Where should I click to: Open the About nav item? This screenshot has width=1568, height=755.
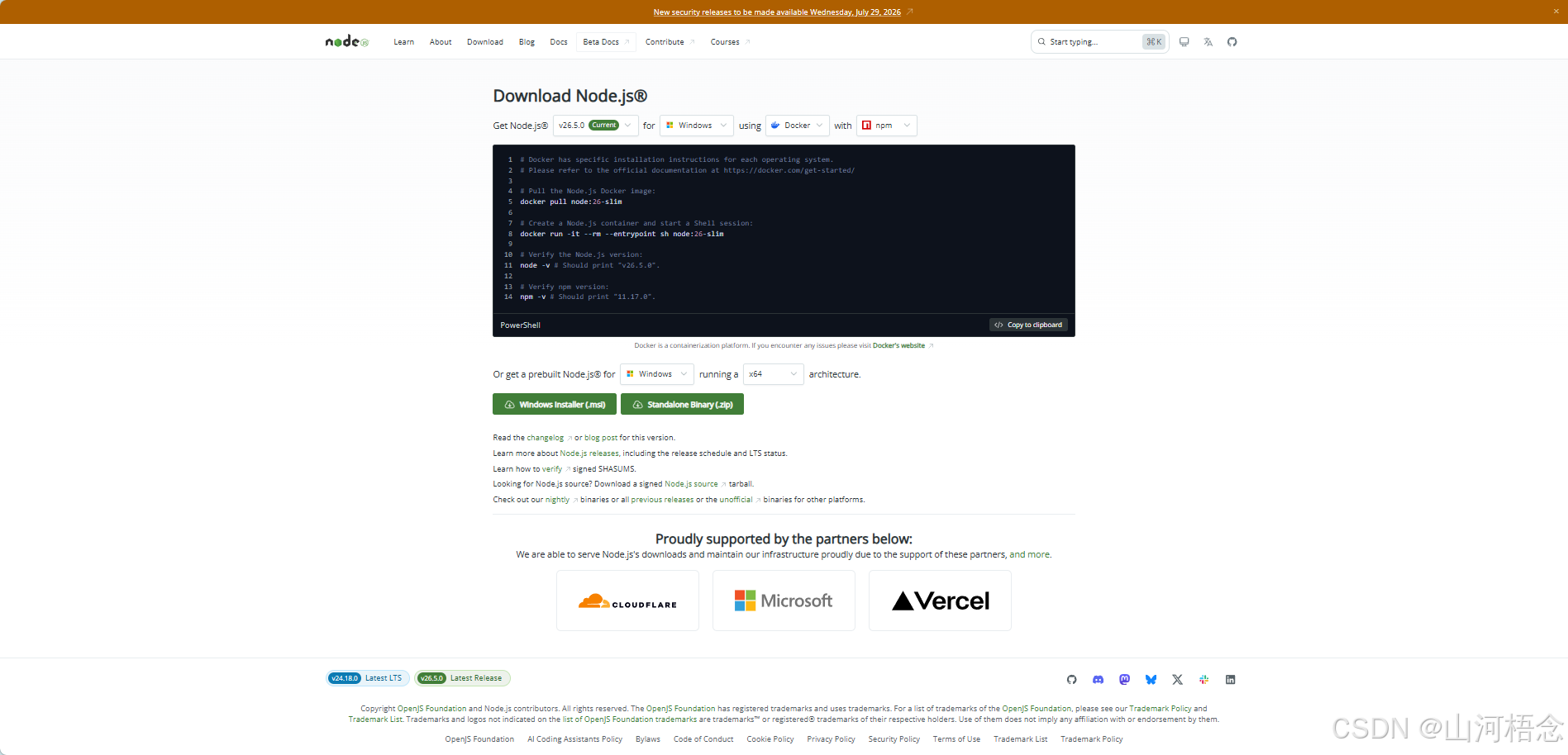441,42
